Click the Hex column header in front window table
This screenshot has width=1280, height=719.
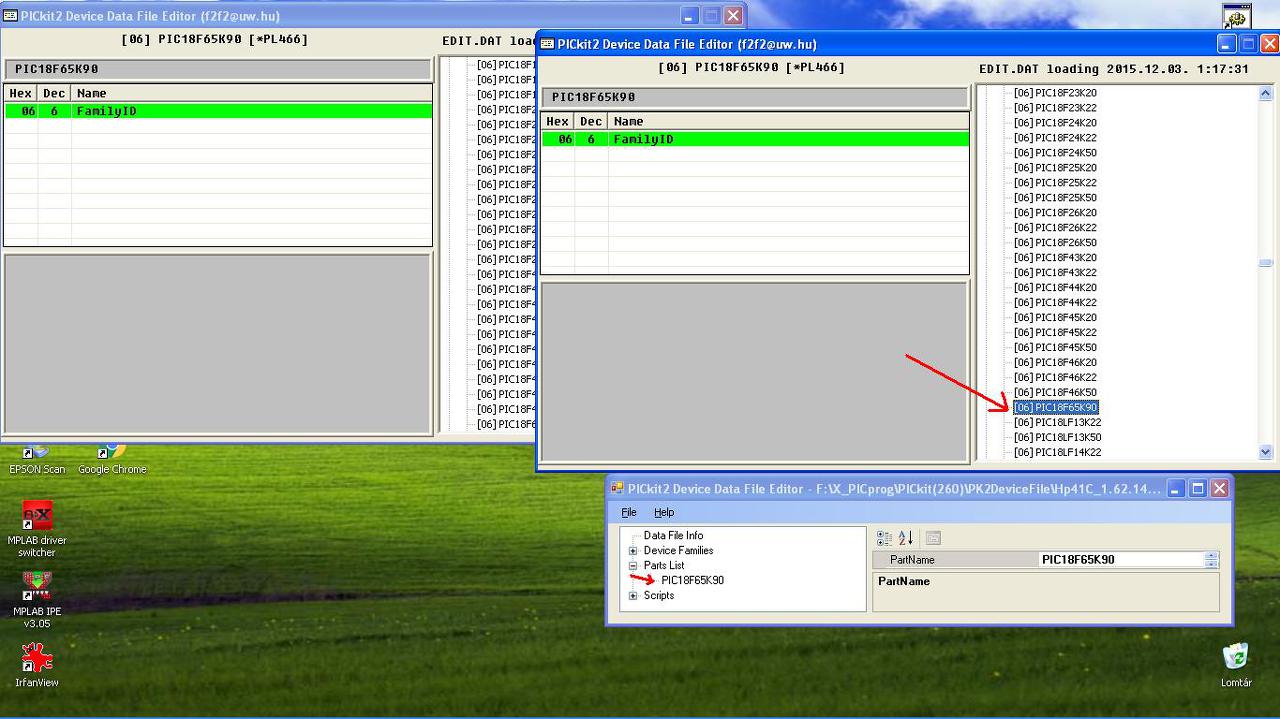tap(557, 121)
